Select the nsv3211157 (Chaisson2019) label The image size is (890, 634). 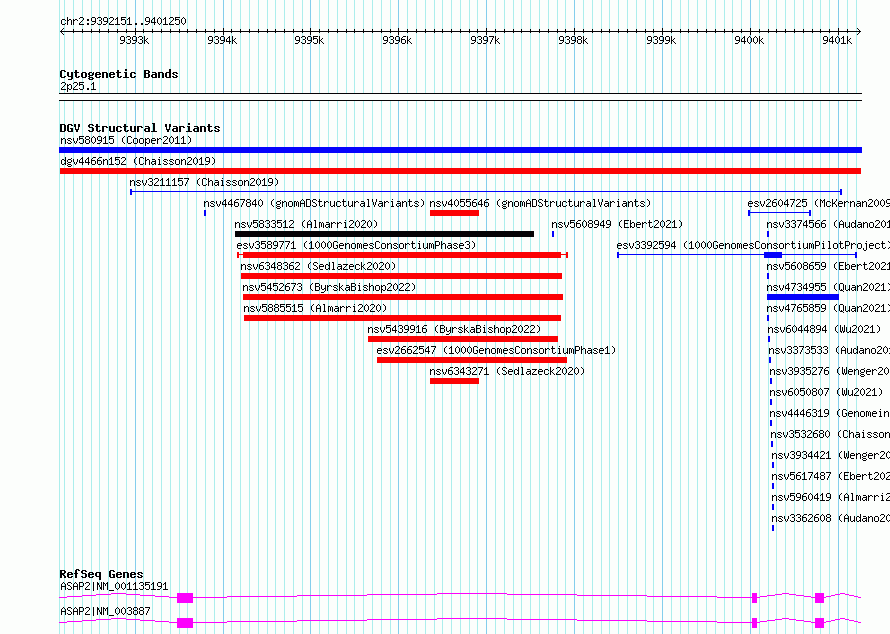tap(204, 182)
